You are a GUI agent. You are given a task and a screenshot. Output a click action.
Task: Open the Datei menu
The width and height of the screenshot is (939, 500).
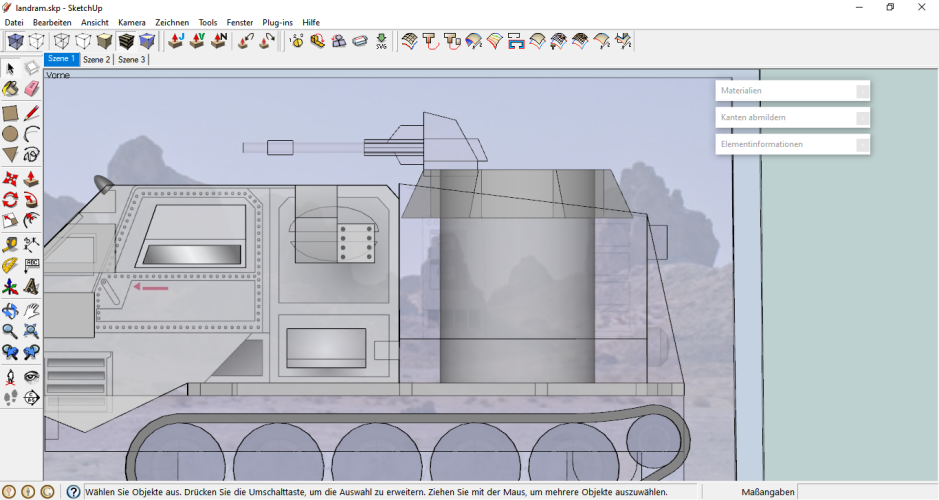pos(14,22)
